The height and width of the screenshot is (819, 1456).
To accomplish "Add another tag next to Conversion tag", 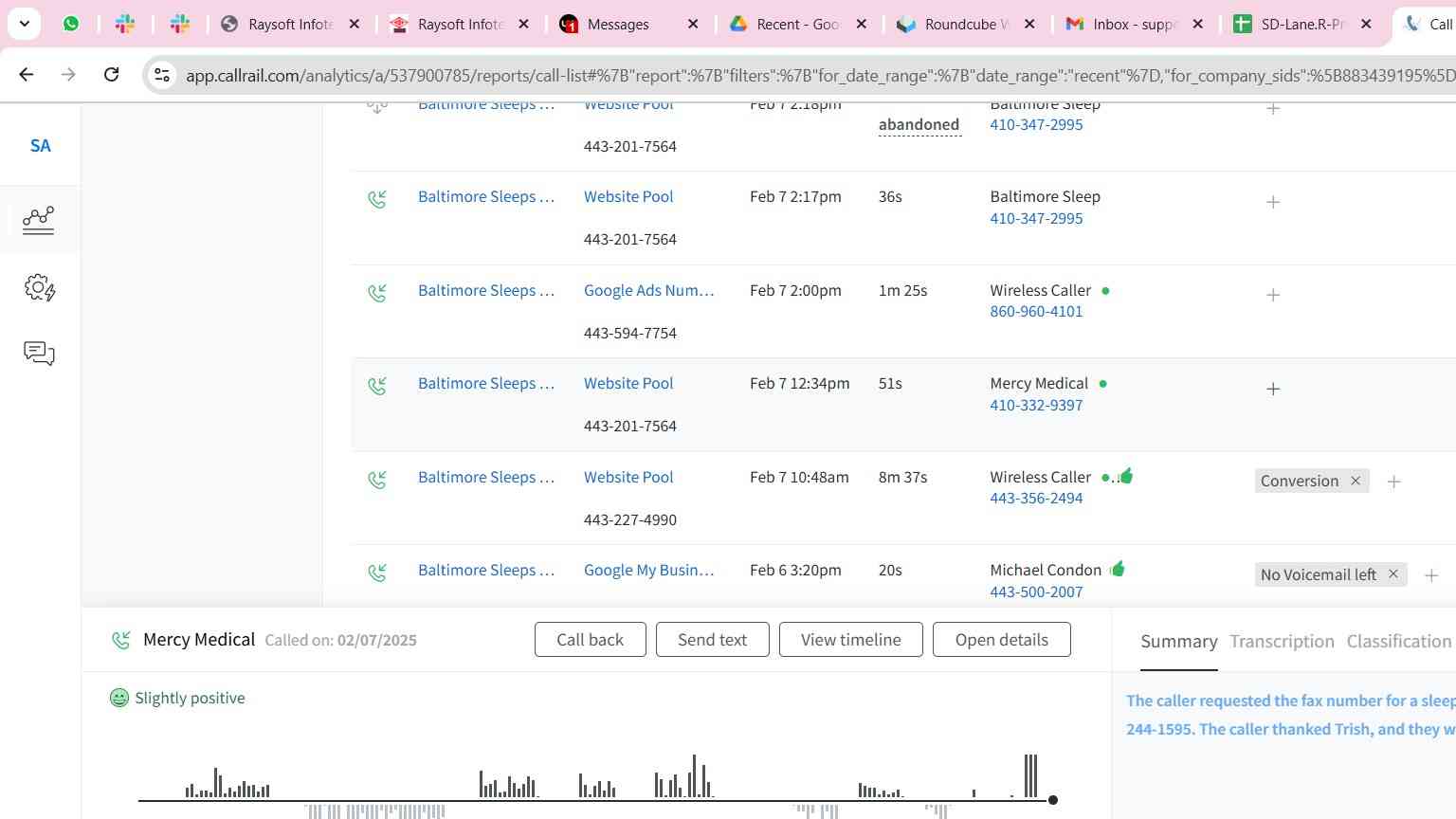I will [x=1394, y=482].
